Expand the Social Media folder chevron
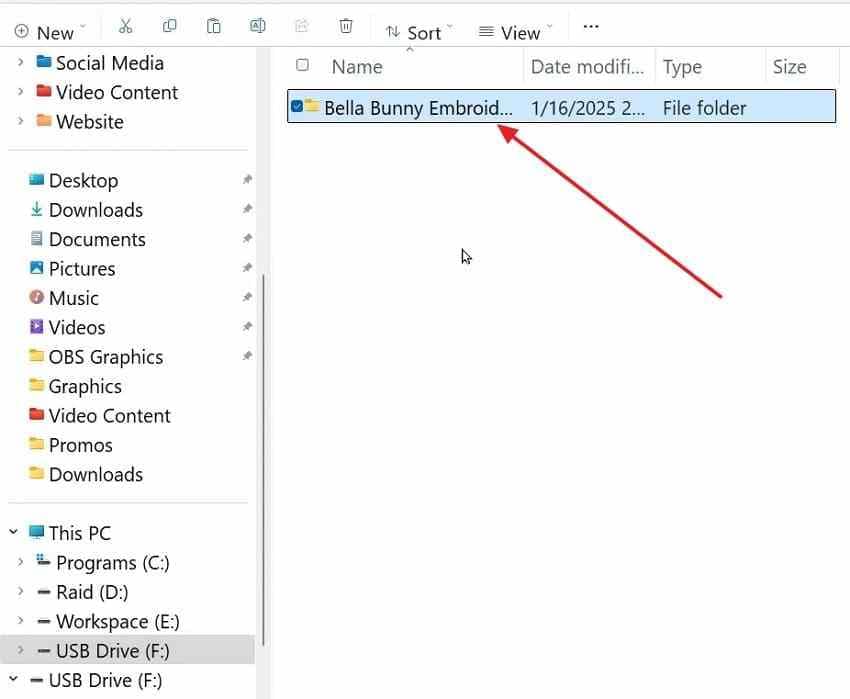This screenshot has width=850, height=699. [x=20, y=62]
